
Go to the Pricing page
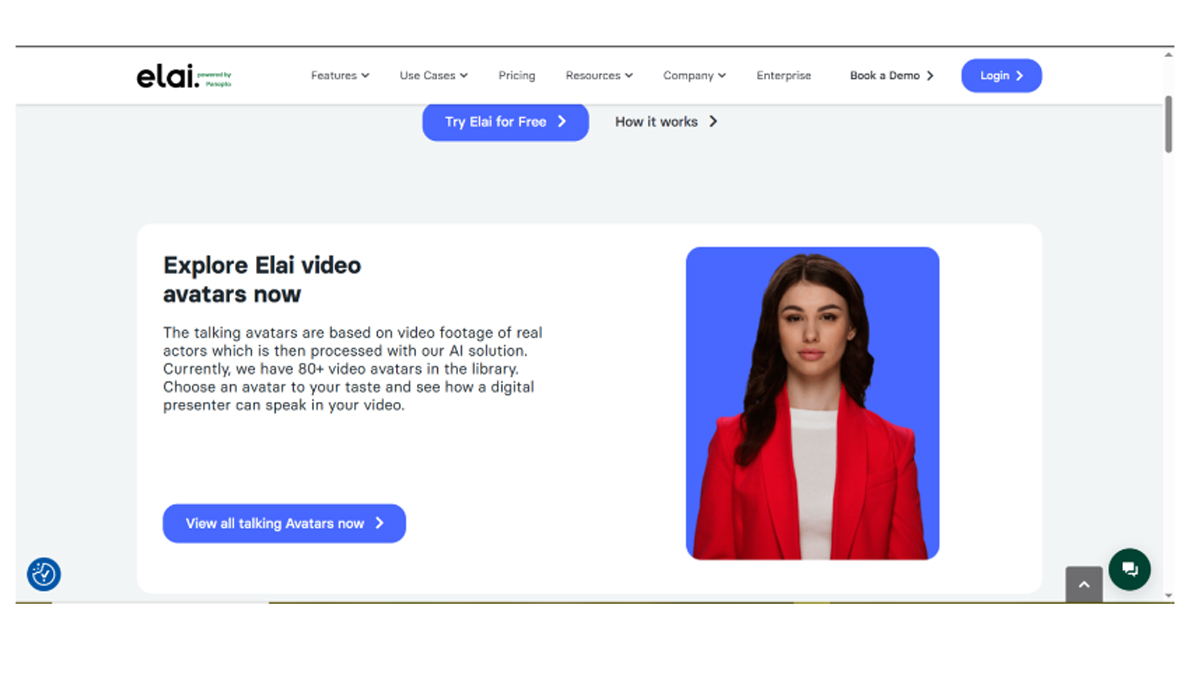coord(517,76)
